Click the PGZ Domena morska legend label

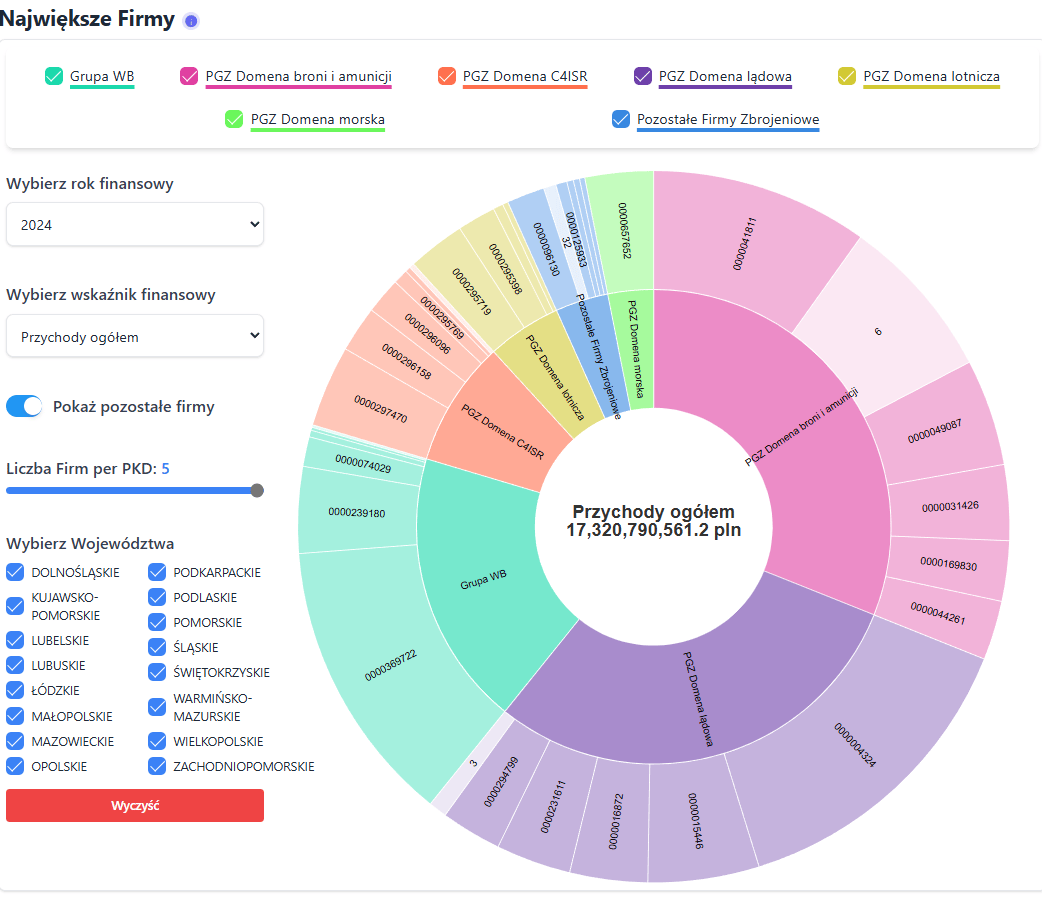tap(318, 119)
